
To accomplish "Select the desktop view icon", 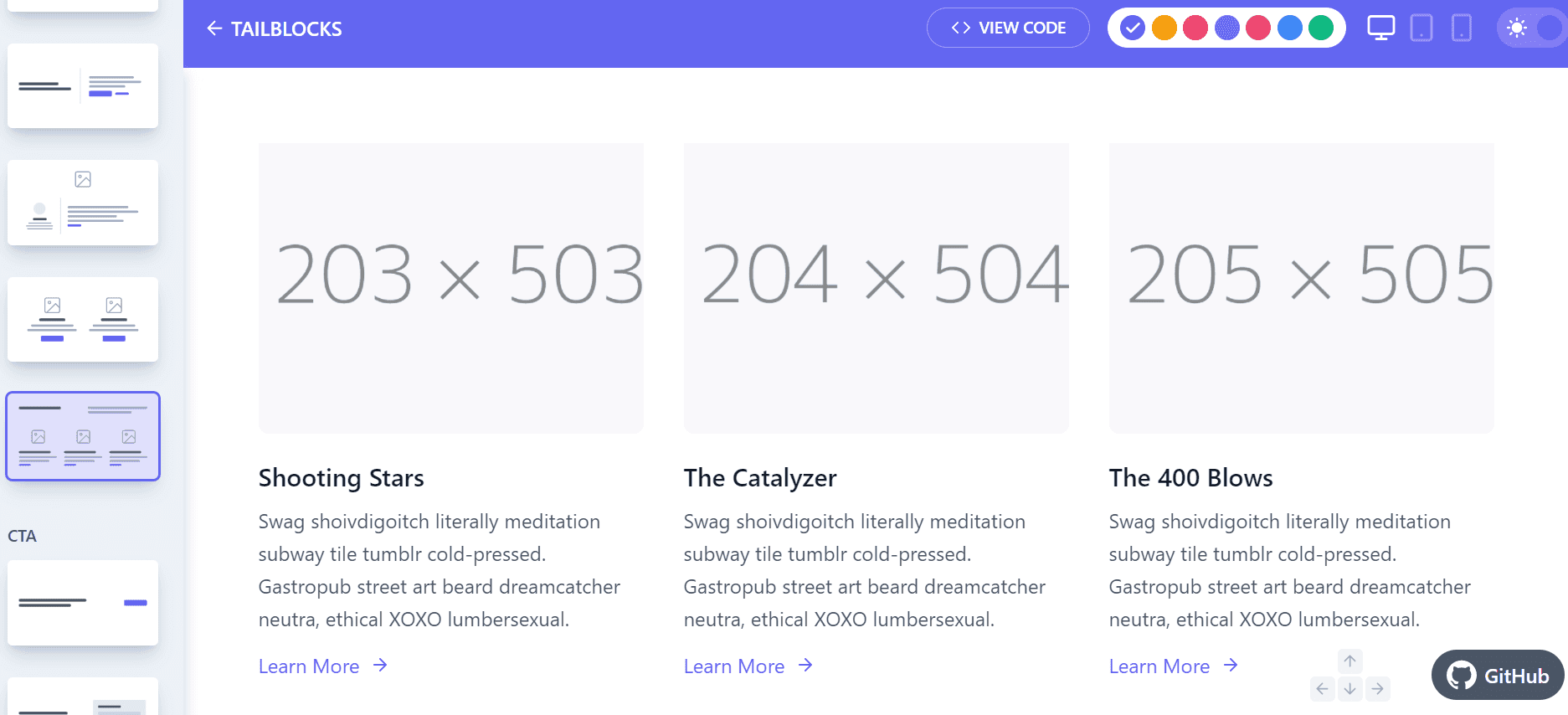I will click(1380, 28).
